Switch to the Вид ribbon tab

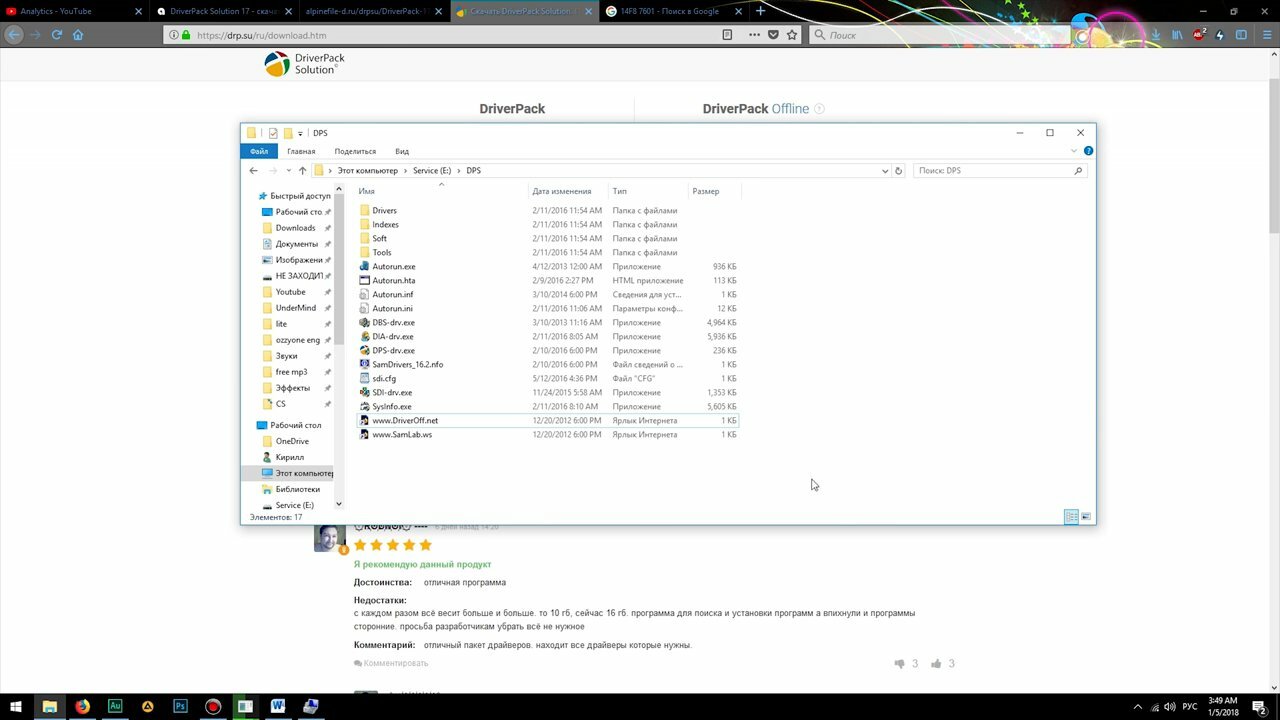(x=402, y=151)
